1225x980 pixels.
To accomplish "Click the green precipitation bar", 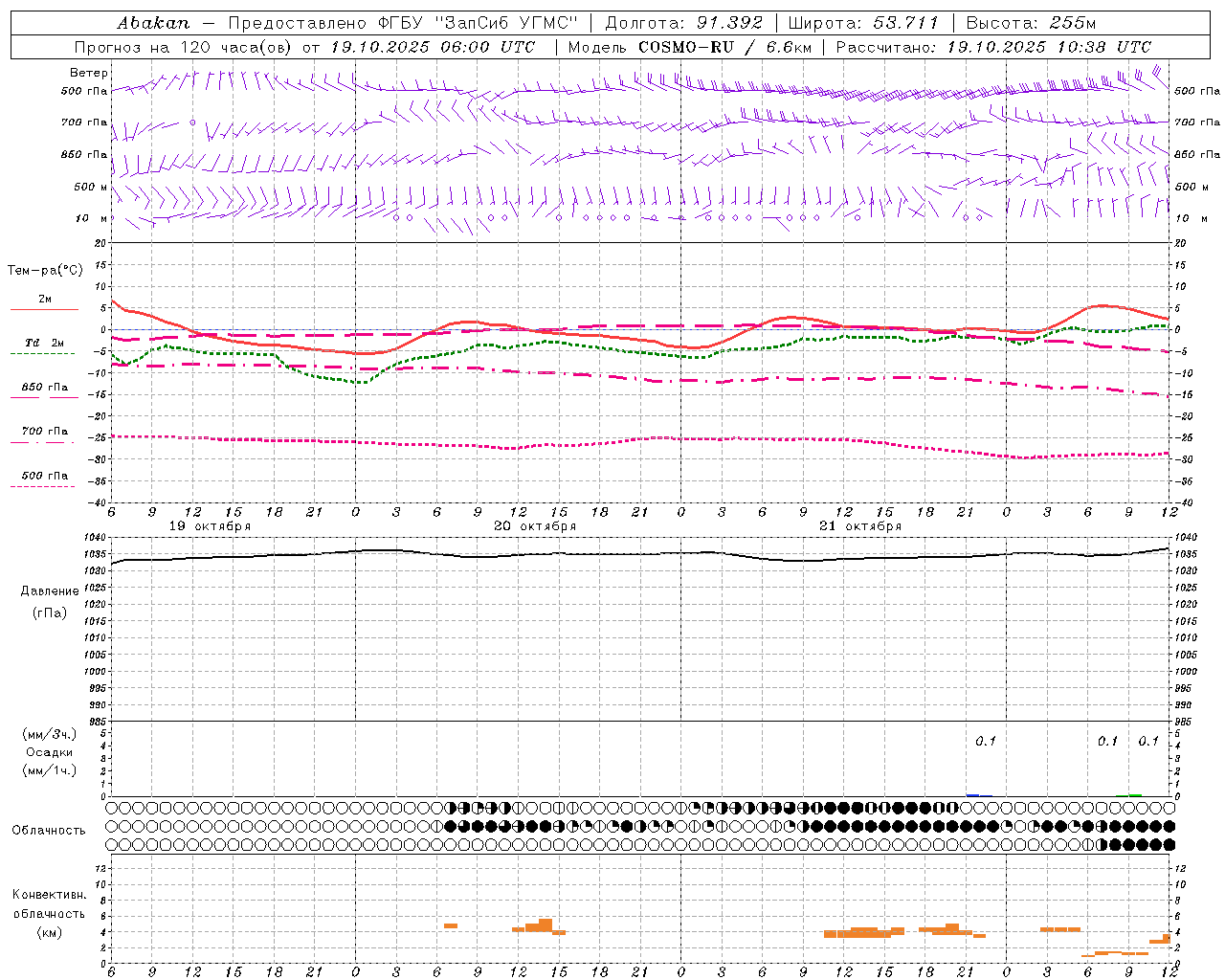I will (x=1135, y=794).
